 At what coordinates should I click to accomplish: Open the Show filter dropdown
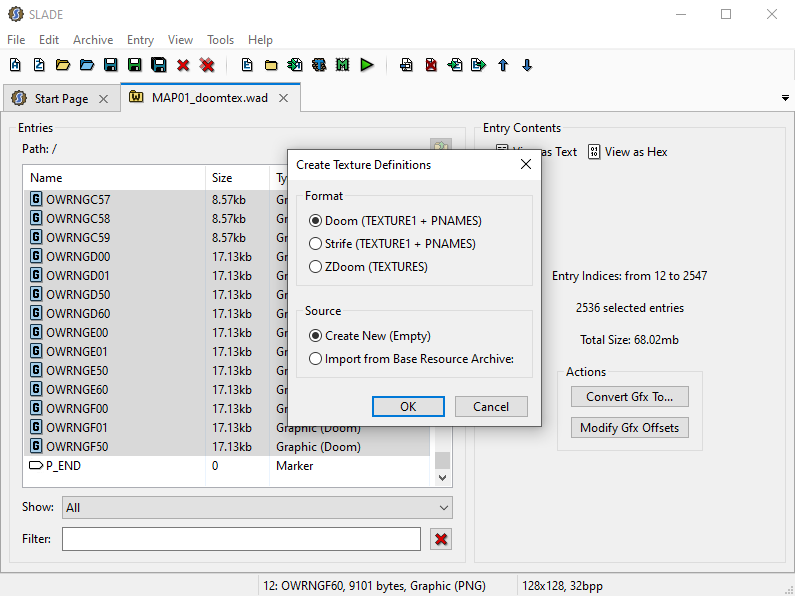(x=257, y=508)
